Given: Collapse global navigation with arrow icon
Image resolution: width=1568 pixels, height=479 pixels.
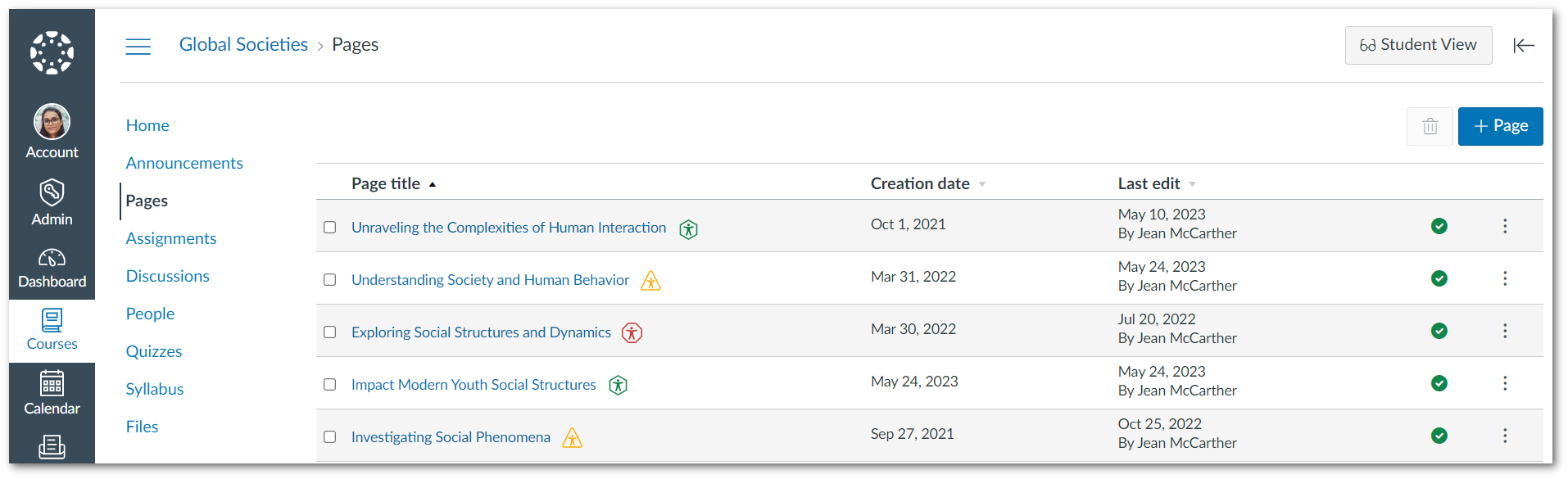Looking at the screenshot, I should [1523, 46].
